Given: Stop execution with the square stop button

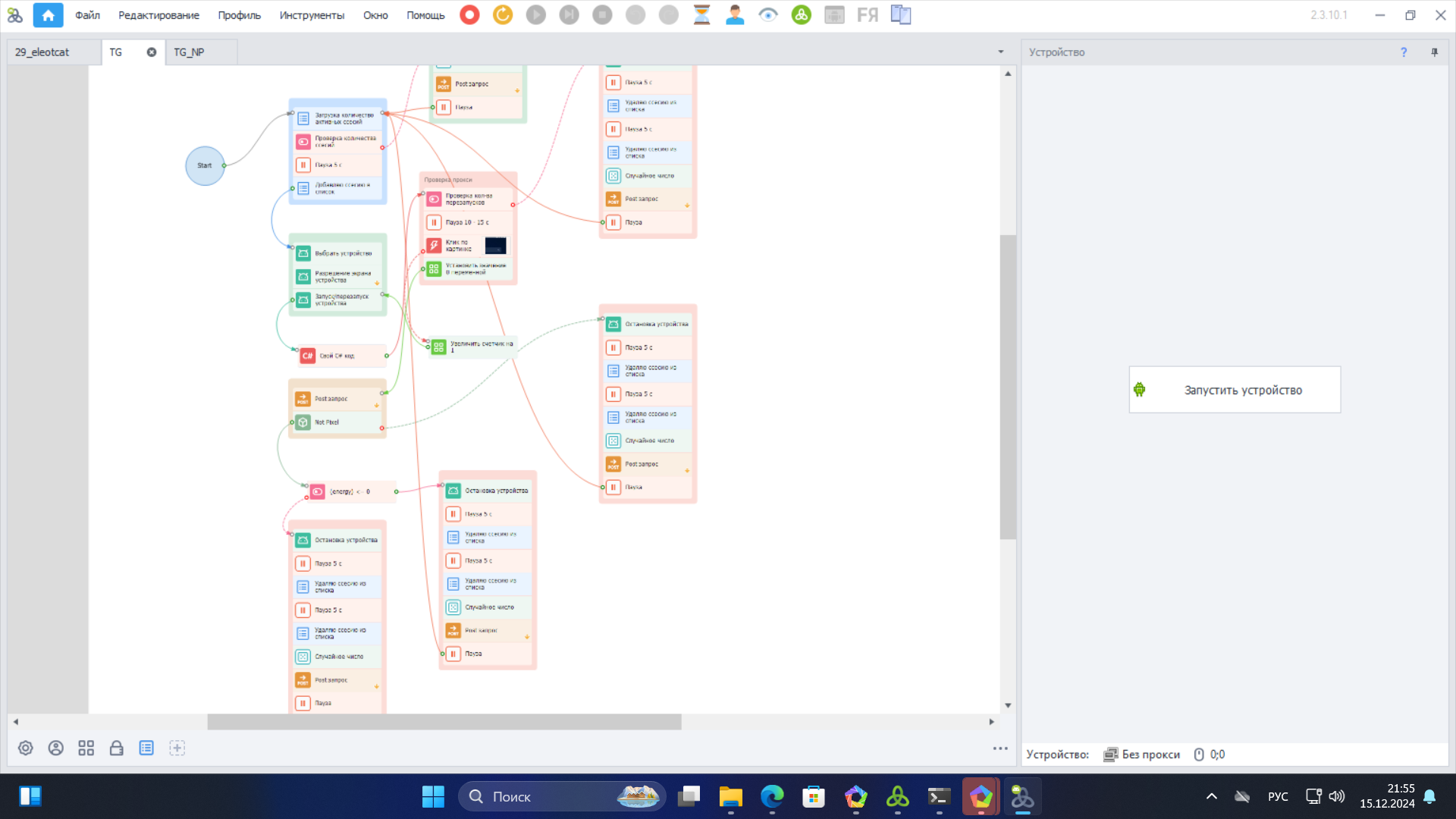Looking at the screenshot, I should coord(602,15).
